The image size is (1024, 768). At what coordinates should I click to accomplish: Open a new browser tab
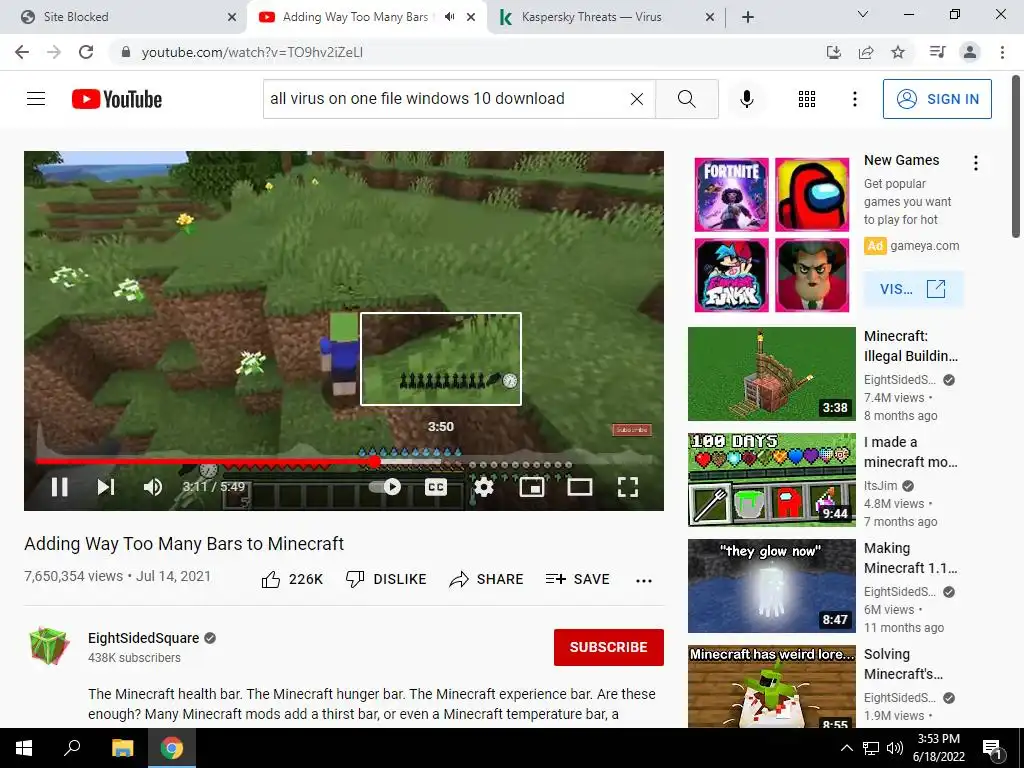pyautogui.click(x=748, y=17)
